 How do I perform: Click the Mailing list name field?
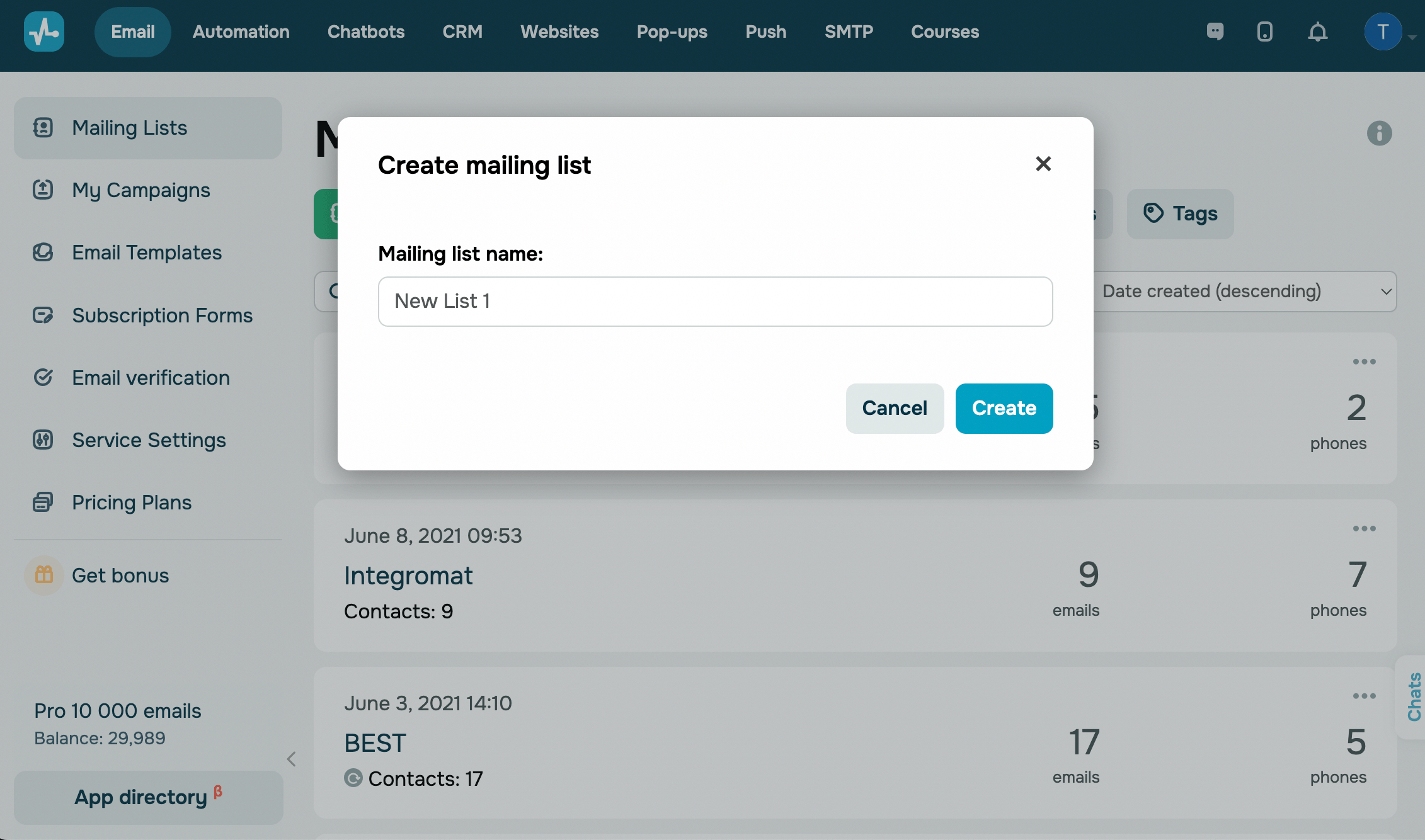tap(715, 302)
